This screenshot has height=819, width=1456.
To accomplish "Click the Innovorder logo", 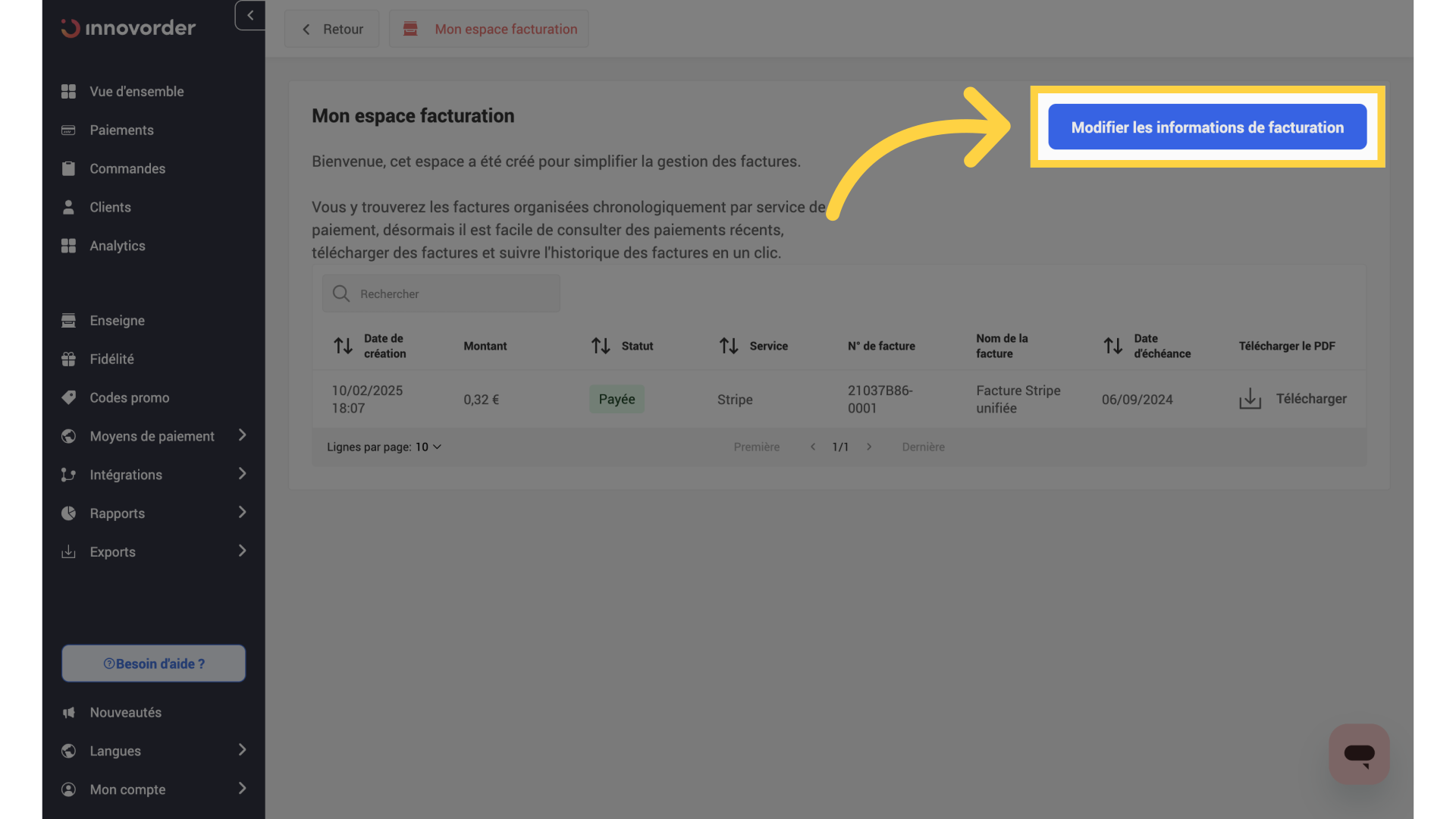I will click(127, 28).
